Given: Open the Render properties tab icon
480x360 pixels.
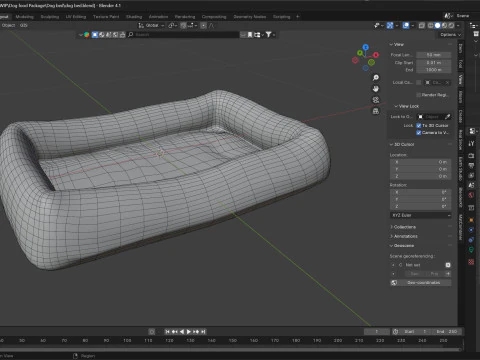Looking at the screenshot, I should click(x=471, y=155).
